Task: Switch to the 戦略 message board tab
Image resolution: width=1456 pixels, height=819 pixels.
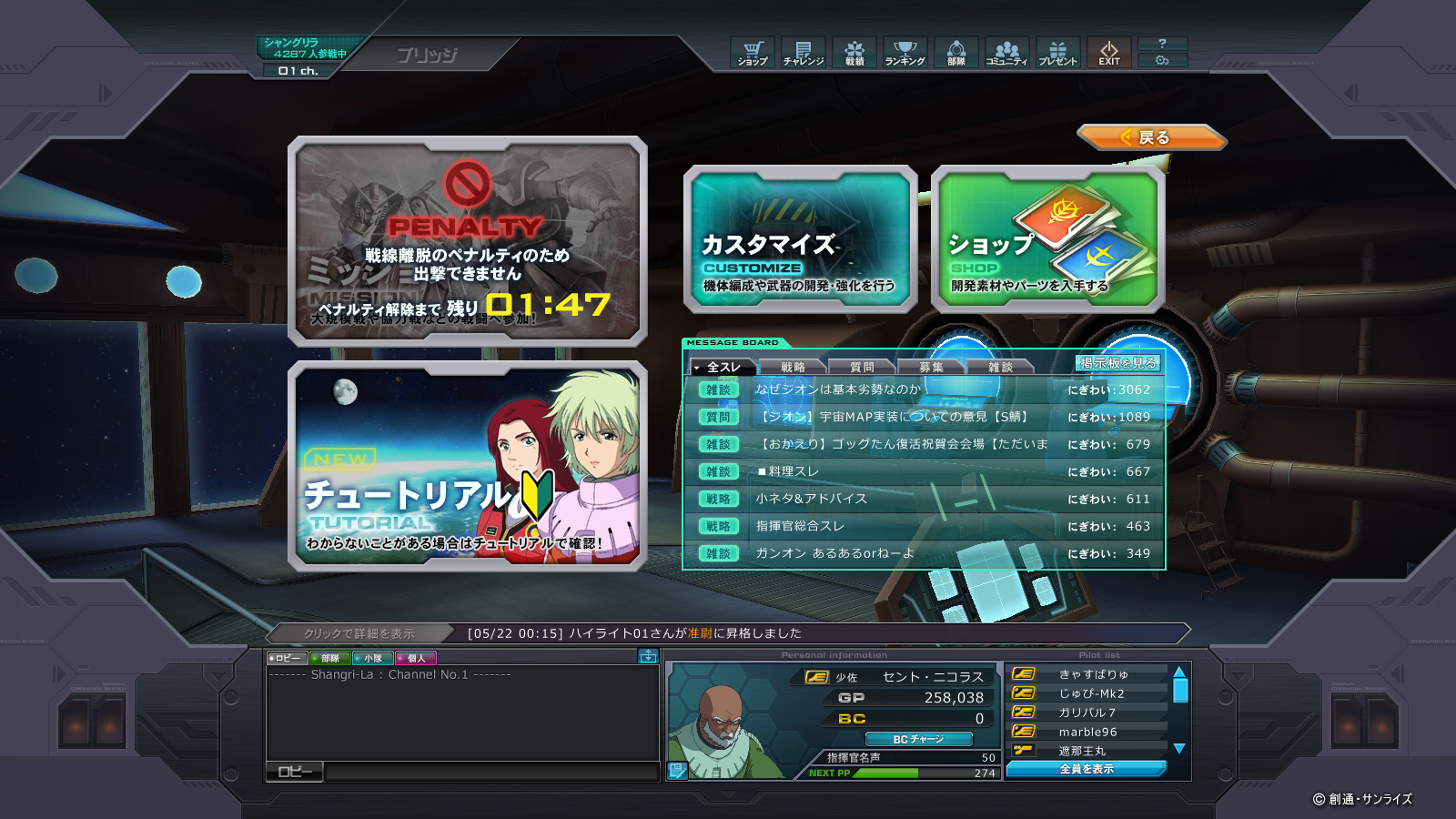Action: pos(793,367)
